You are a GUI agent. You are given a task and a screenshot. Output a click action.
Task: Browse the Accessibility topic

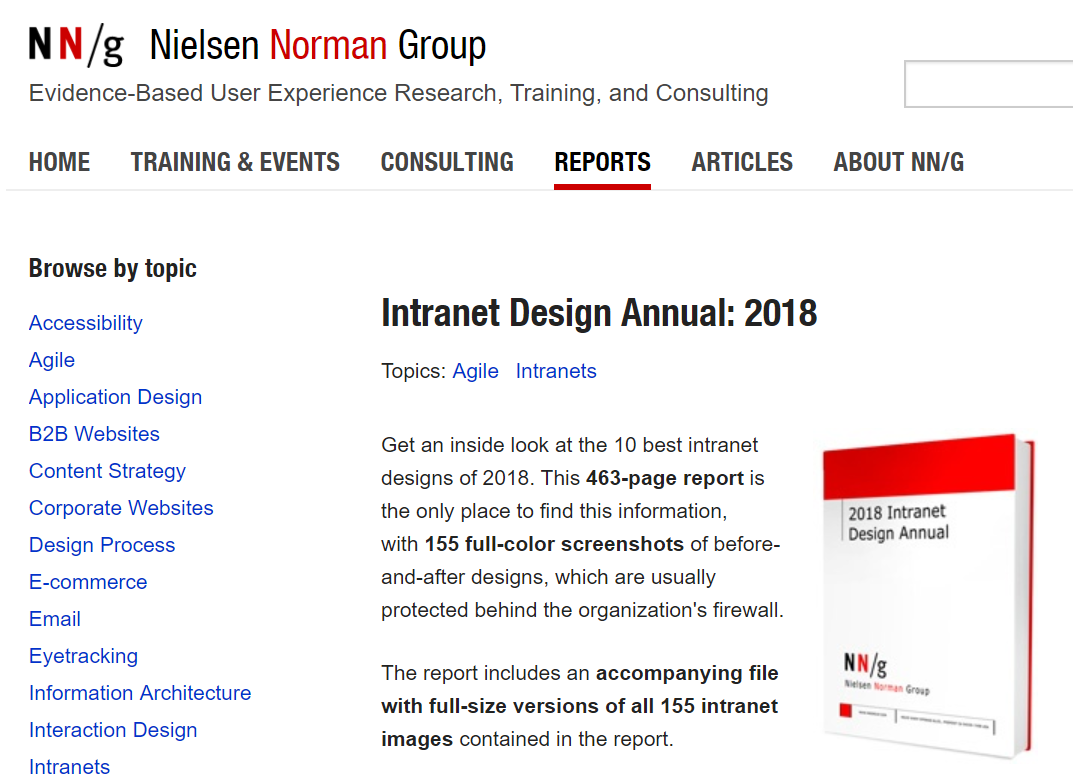pos(86,323)
